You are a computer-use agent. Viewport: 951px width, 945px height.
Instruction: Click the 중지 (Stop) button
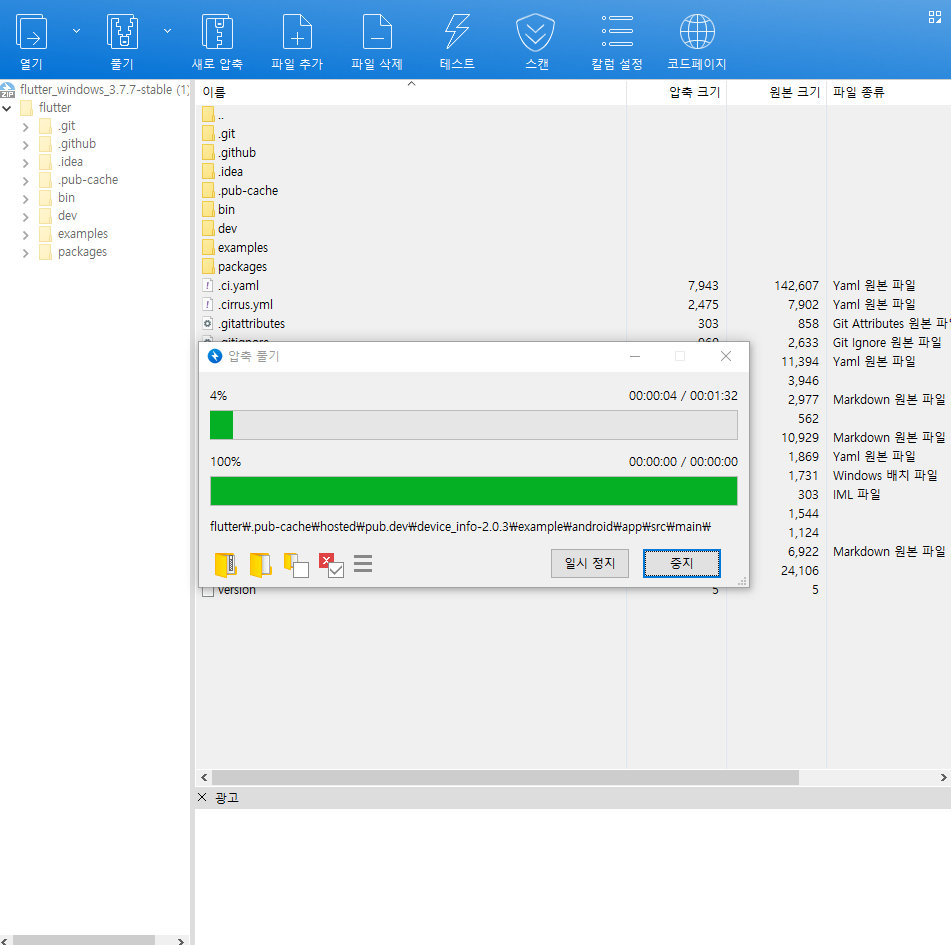pyautogui.click(x=682, y=563)
